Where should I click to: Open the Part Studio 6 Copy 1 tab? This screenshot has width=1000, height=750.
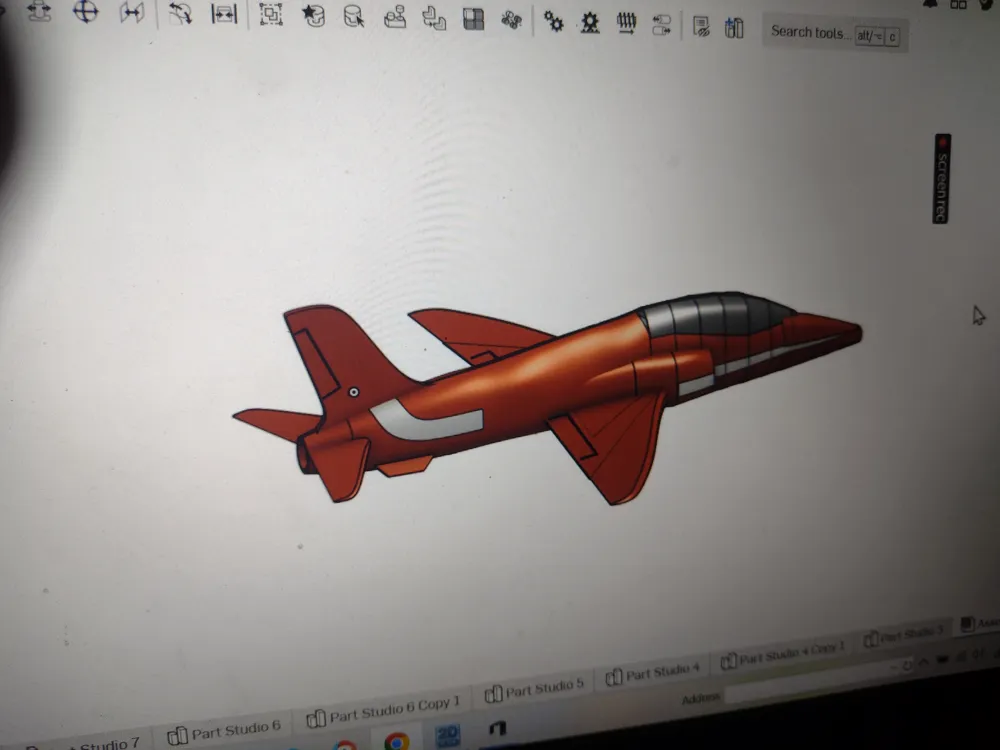pos(383,711)
